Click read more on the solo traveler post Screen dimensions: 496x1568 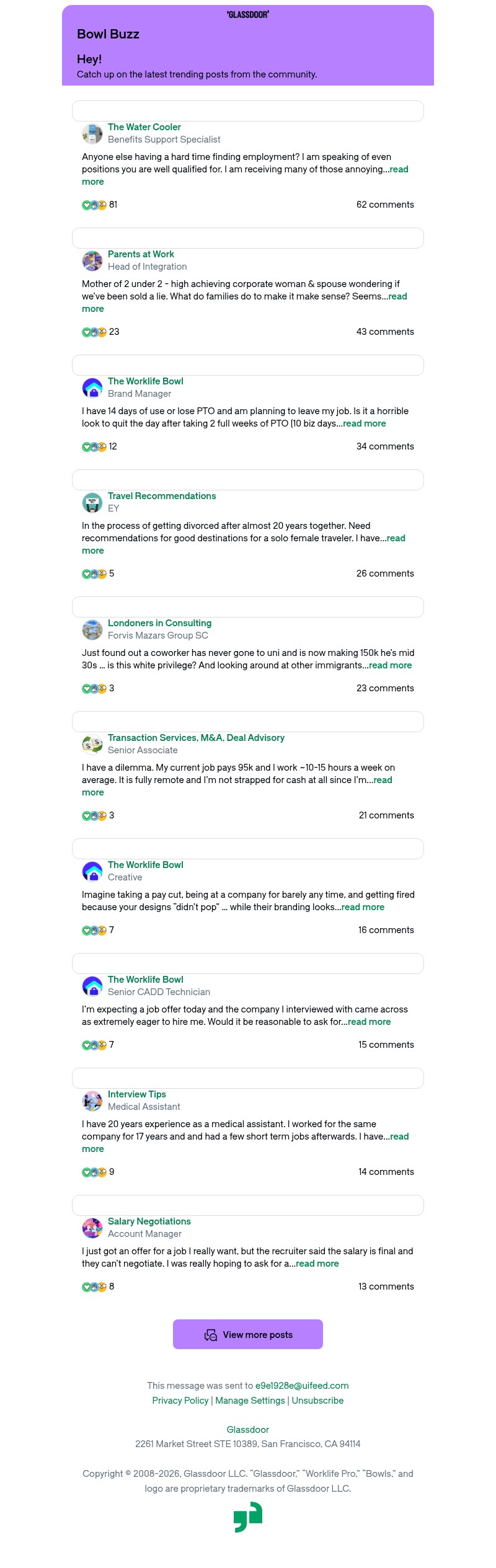pos(397,538)
